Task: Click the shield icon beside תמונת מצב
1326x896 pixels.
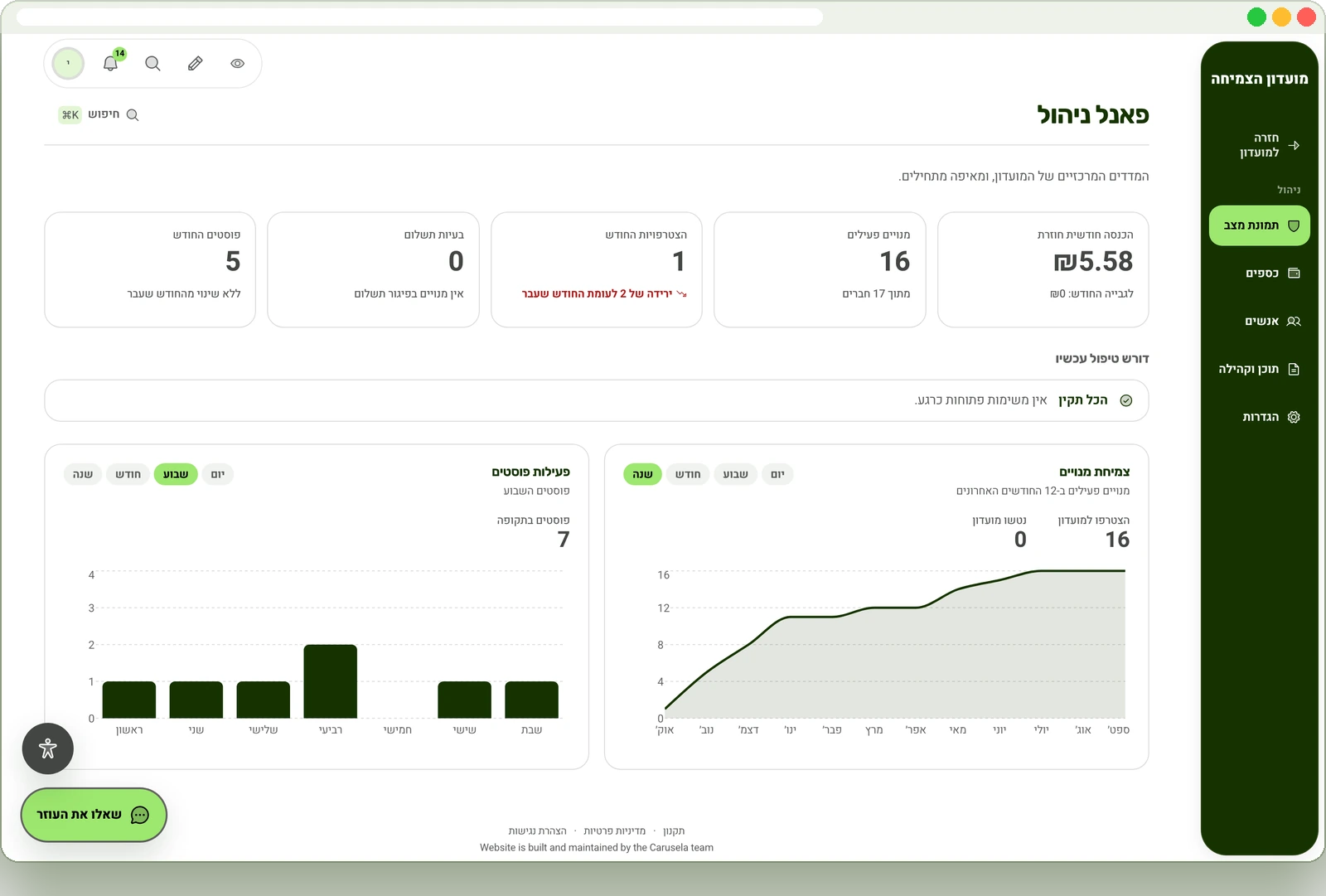Action: [1294, 225]
